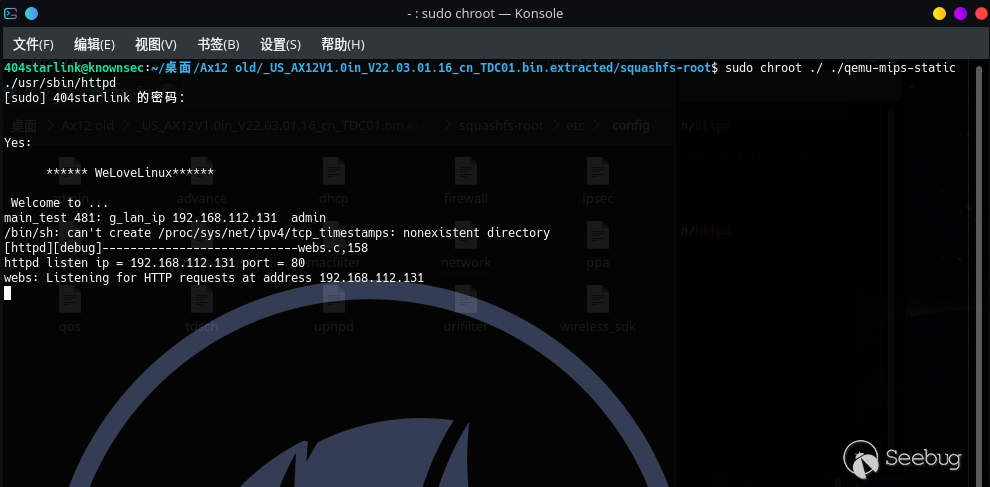Click 'sudo chroot ./ ./qemu-mips-static' command text
The image size is (990, 487).
pyautogui.click(x=840, y=68)
